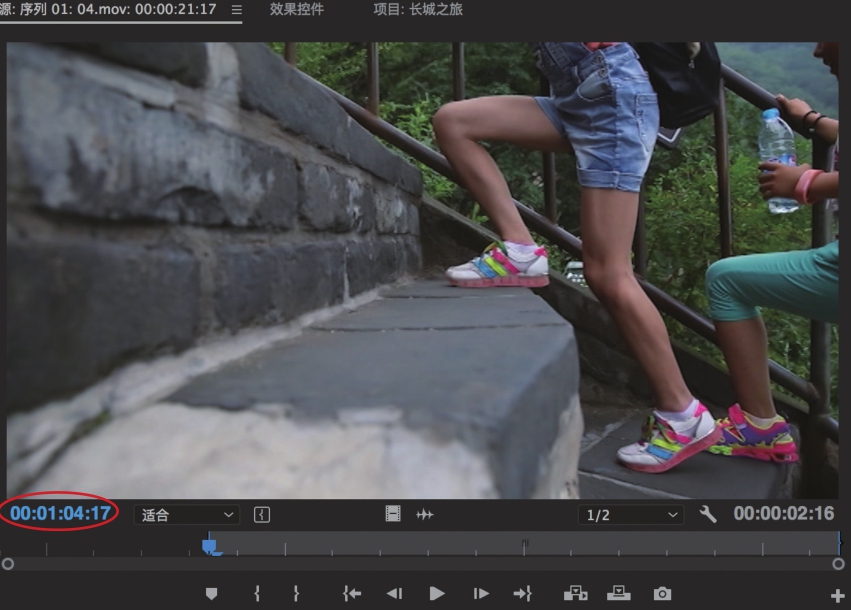The width and height of the screenshot is (851, 610).
Task: Export frame with the camera icon
Action: tap(662, 593)
